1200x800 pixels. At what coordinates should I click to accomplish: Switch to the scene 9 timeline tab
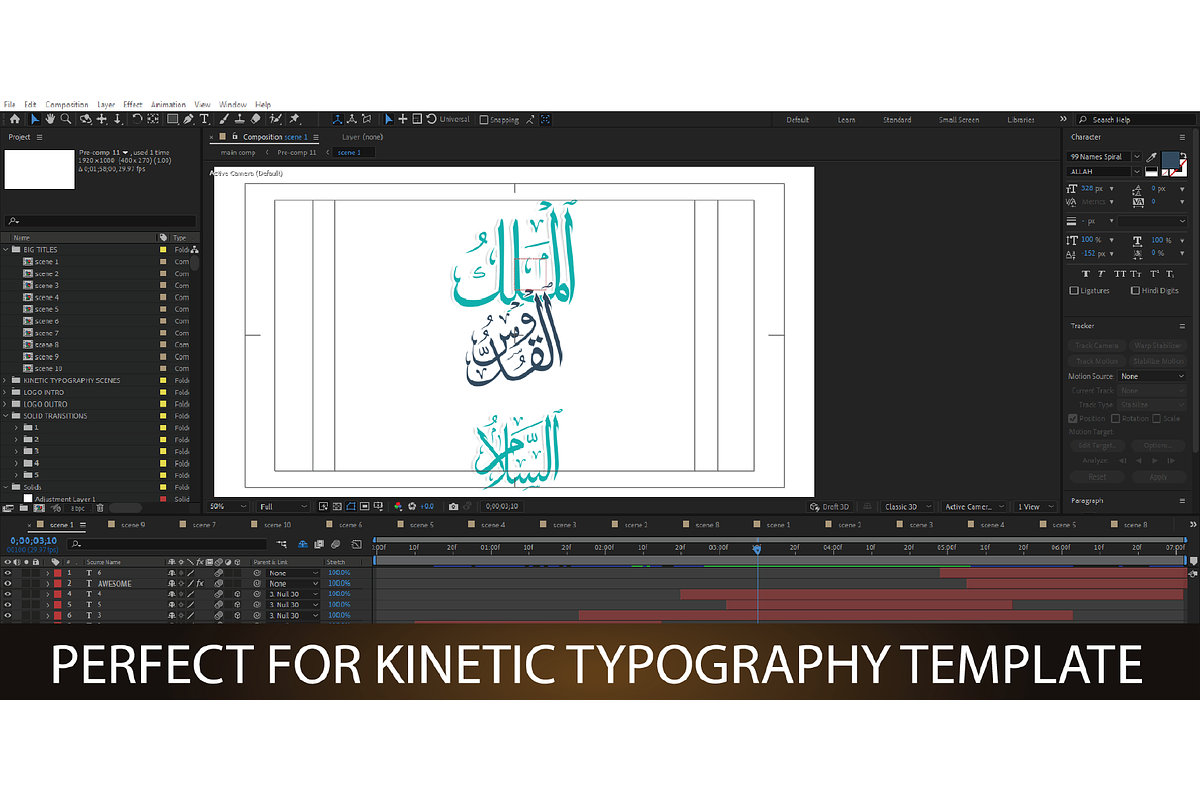133,524
